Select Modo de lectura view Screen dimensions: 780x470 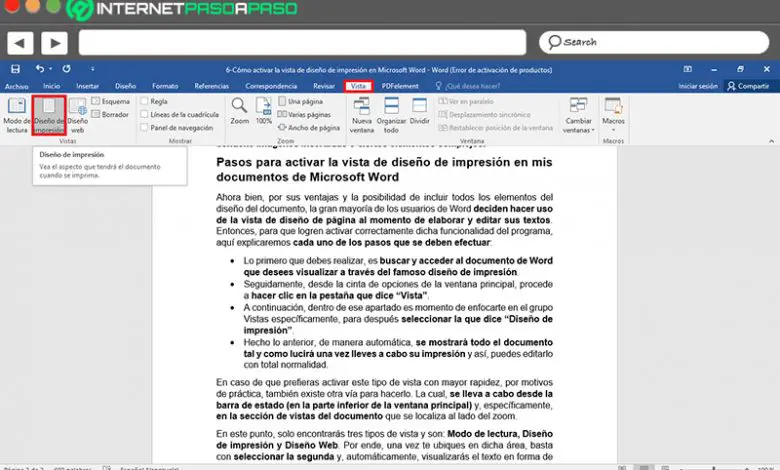16,115
